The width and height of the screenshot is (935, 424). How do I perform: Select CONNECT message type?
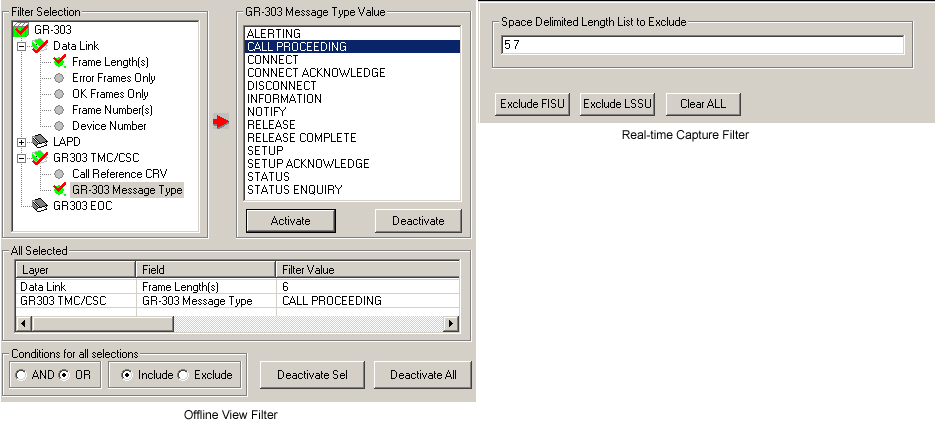352,60
